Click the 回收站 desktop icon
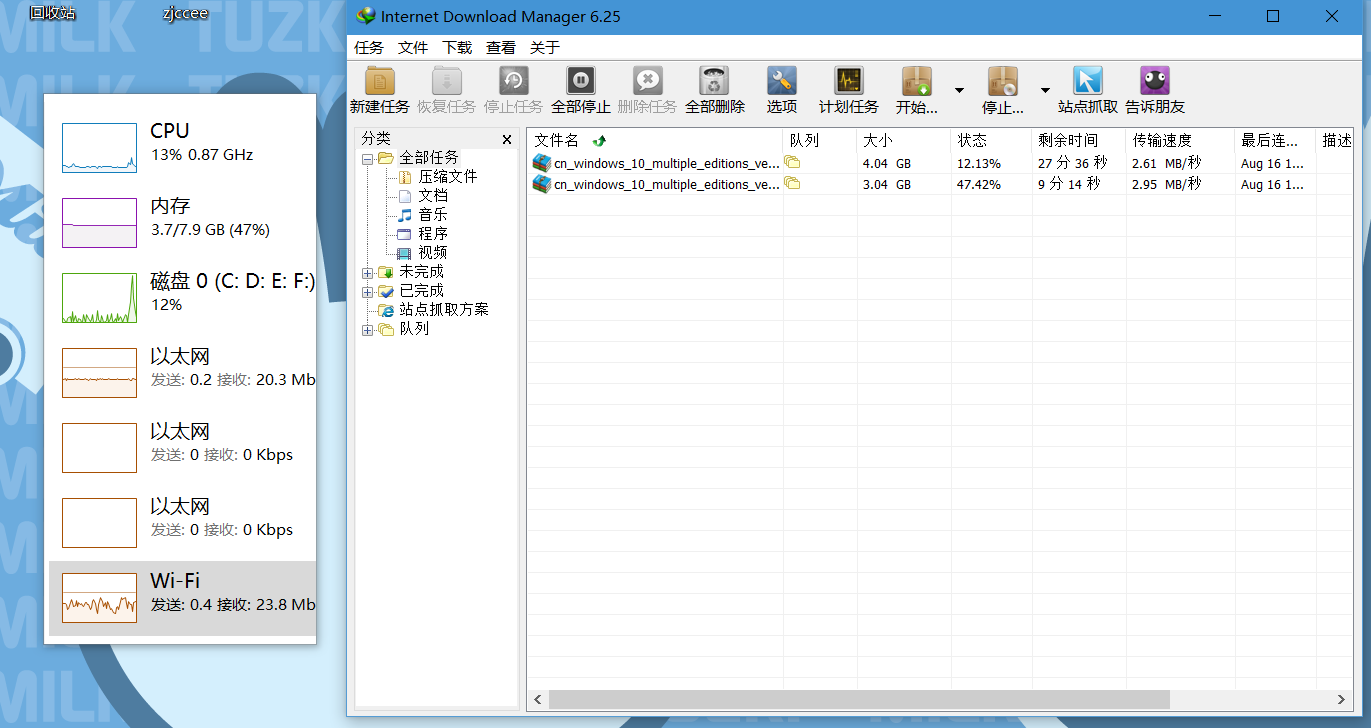Screen dimensions: 1371x728 coord(52,13)
